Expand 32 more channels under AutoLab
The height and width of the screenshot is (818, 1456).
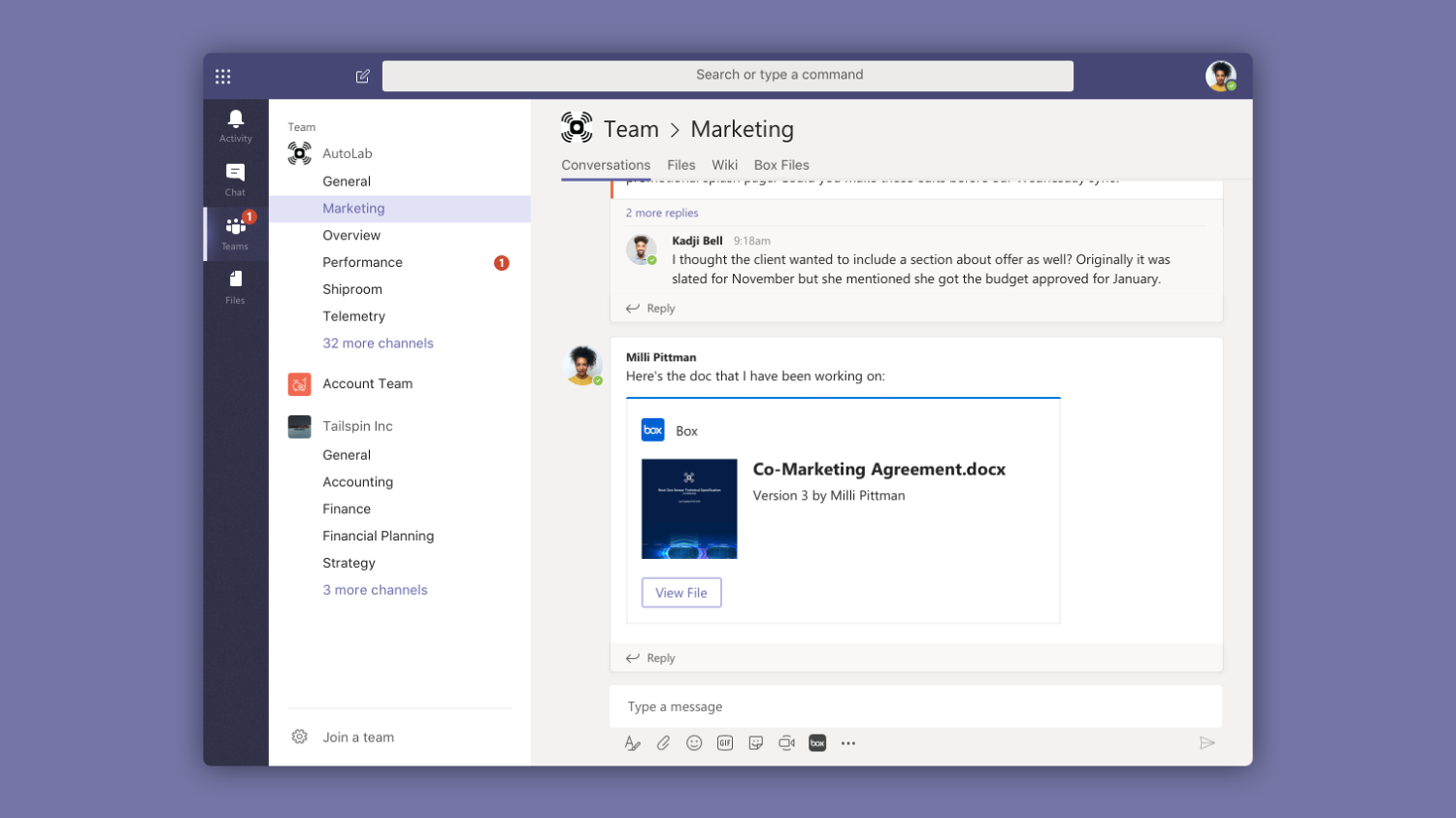(378, 344)
